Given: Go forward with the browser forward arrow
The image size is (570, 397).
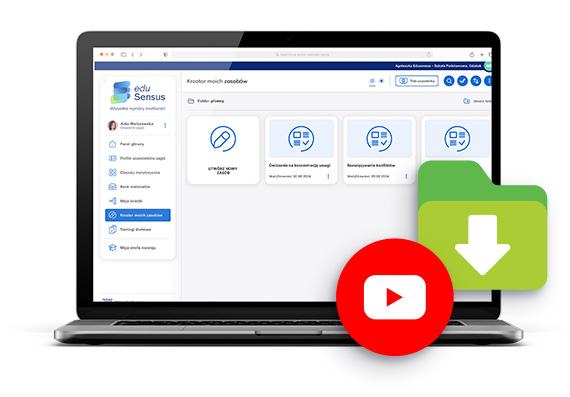Looking at the screenshot, I should [141, 55].
